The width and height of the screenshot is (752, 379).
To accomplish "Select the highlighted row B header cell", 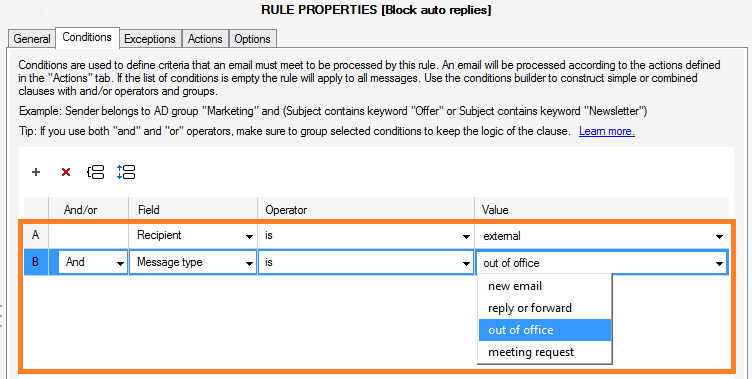I will (35, 262).
